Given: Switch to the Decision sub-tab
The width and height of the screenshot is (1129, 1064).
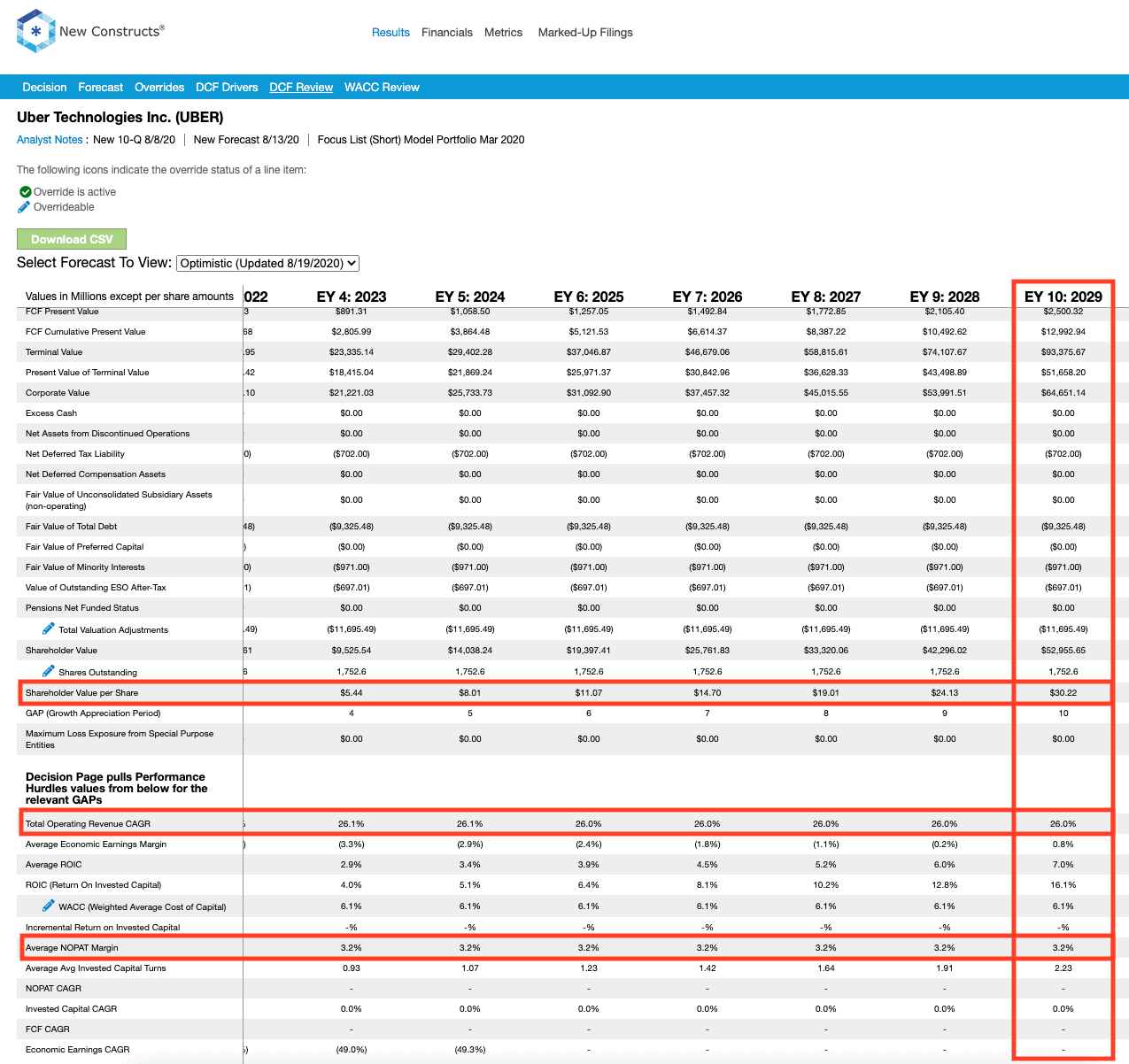Looking at the screenshot, I should 44,88.
